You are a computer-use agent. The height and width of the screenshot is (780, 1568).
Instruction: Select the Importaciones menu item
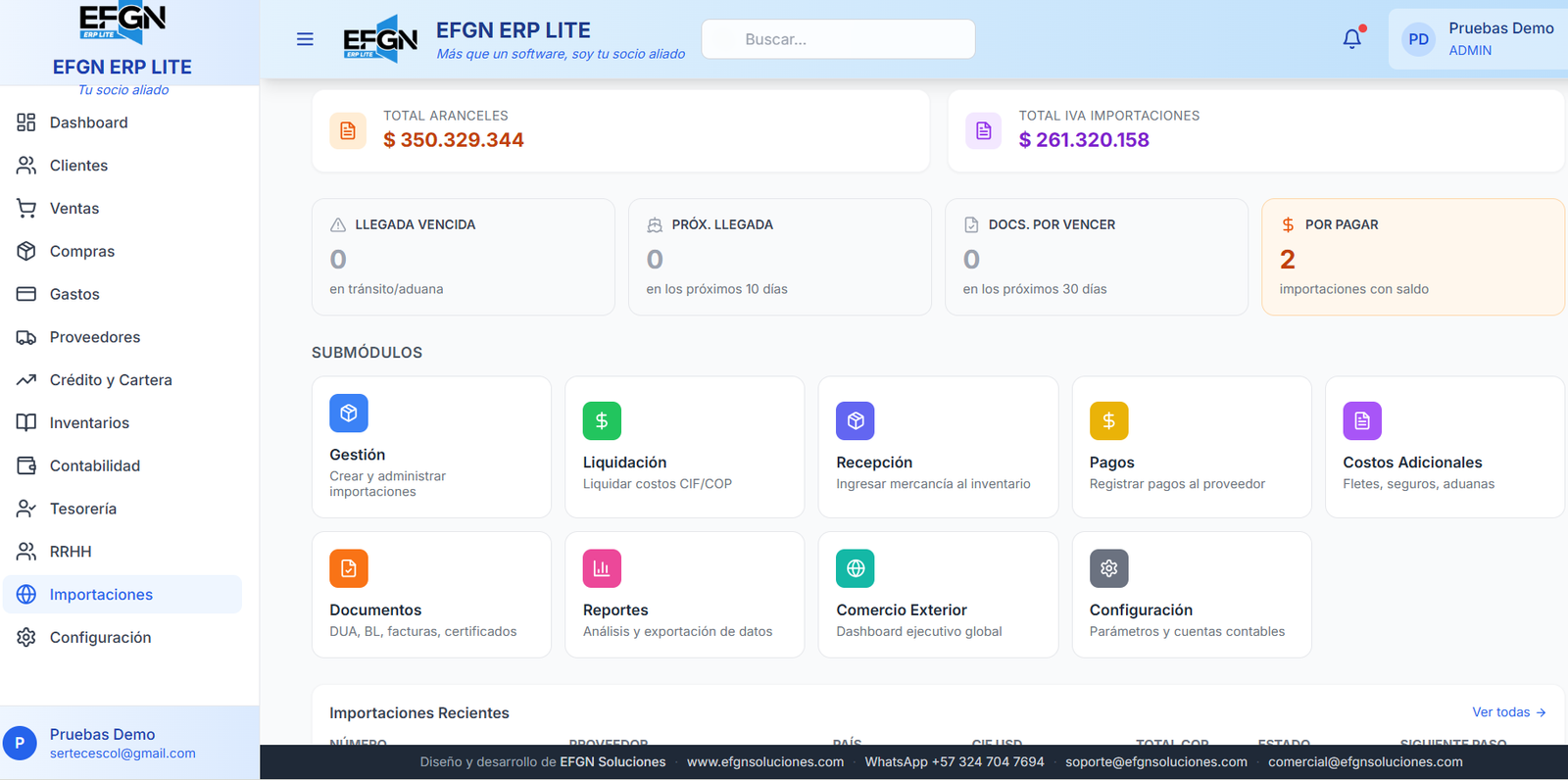[122, 595]
